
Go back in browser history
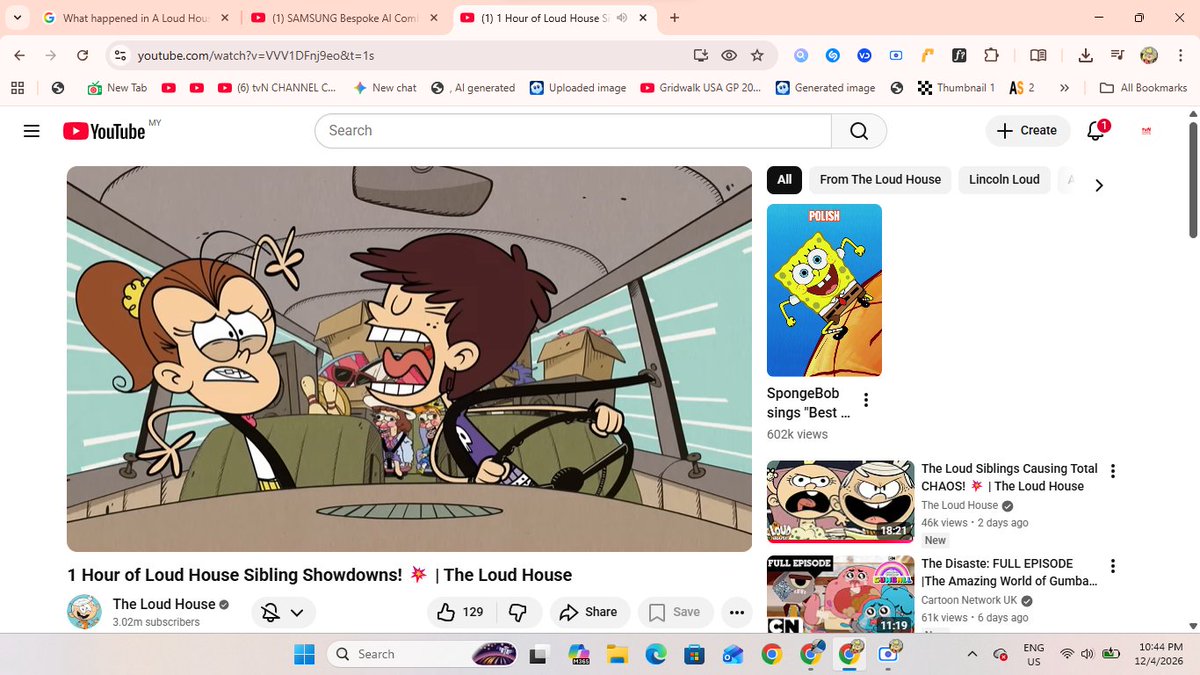[x=20, y=56]
